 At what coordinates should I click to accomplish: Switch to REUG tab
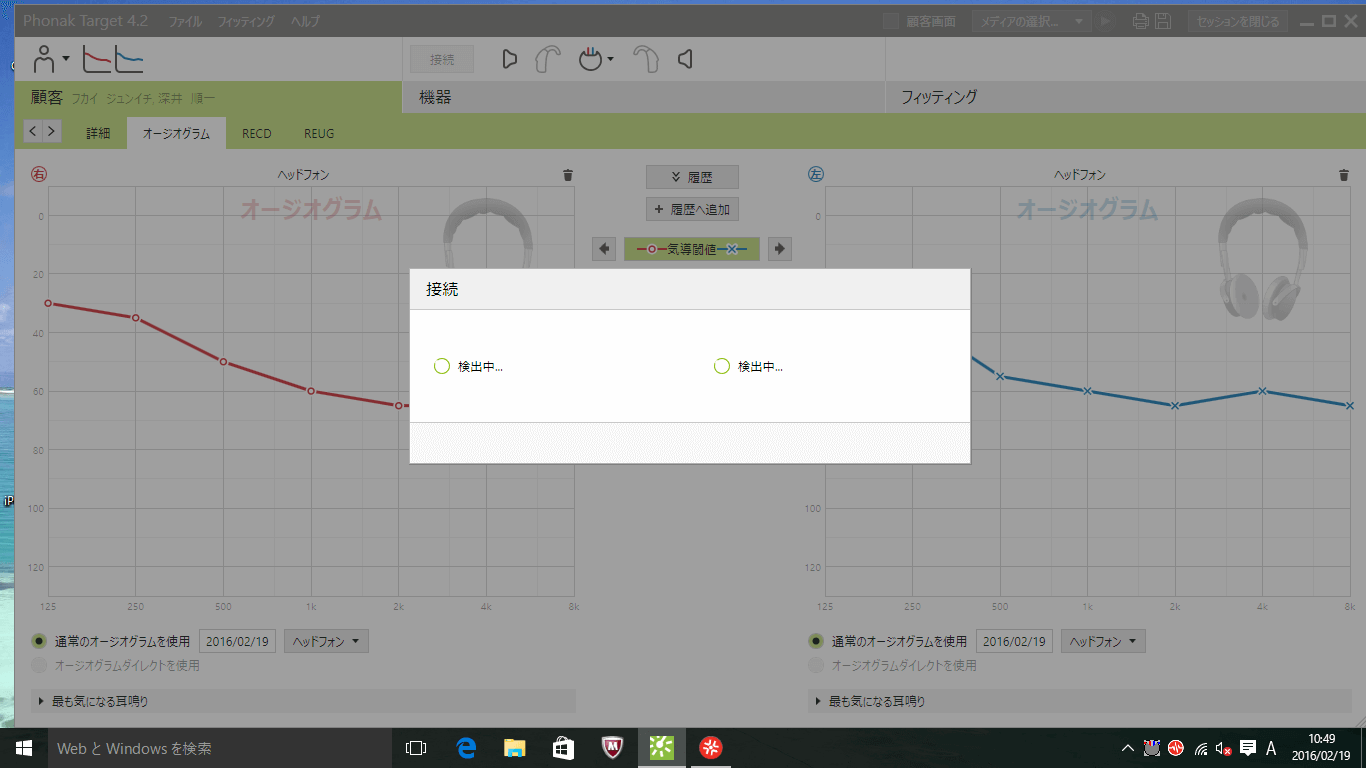319,133
